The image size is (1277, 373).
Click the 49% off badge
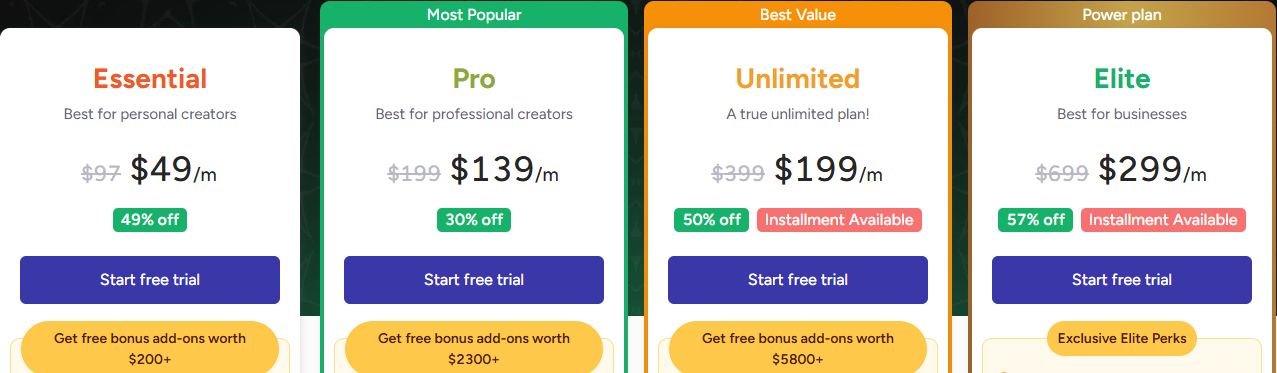point(150,220)
